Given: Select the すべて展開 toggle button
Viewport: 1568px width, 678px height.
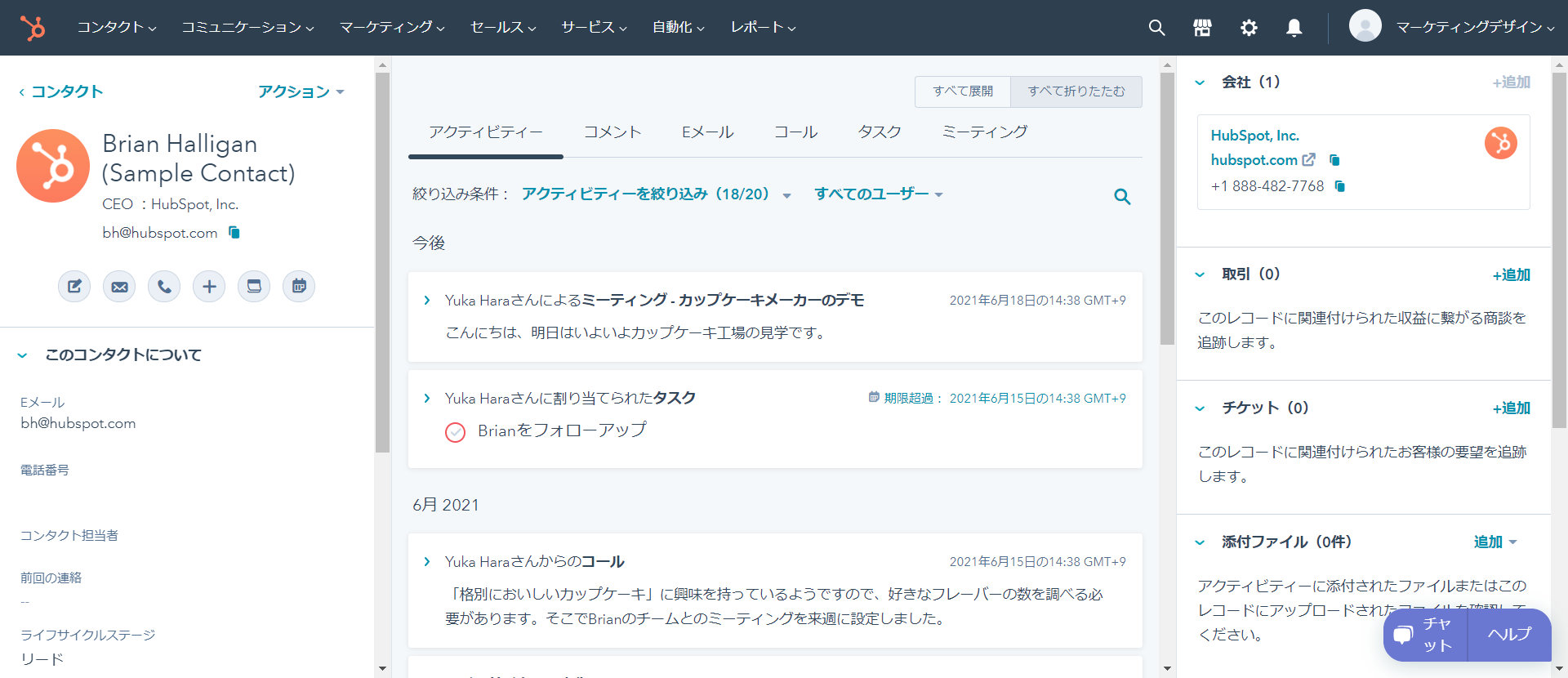Looking at the screenshot, I should point(963,91).
